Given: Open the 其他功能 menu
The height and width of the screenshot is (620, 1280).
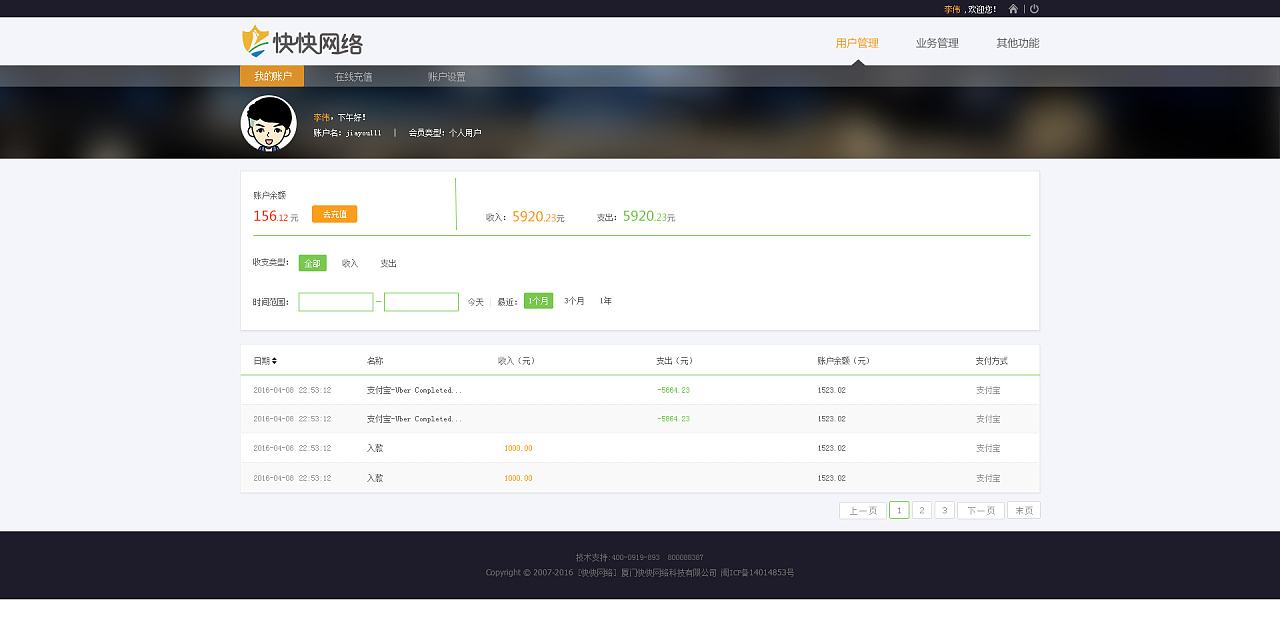Looking at the screenshot, I should pyautogui.click(x=1016, y=43).
